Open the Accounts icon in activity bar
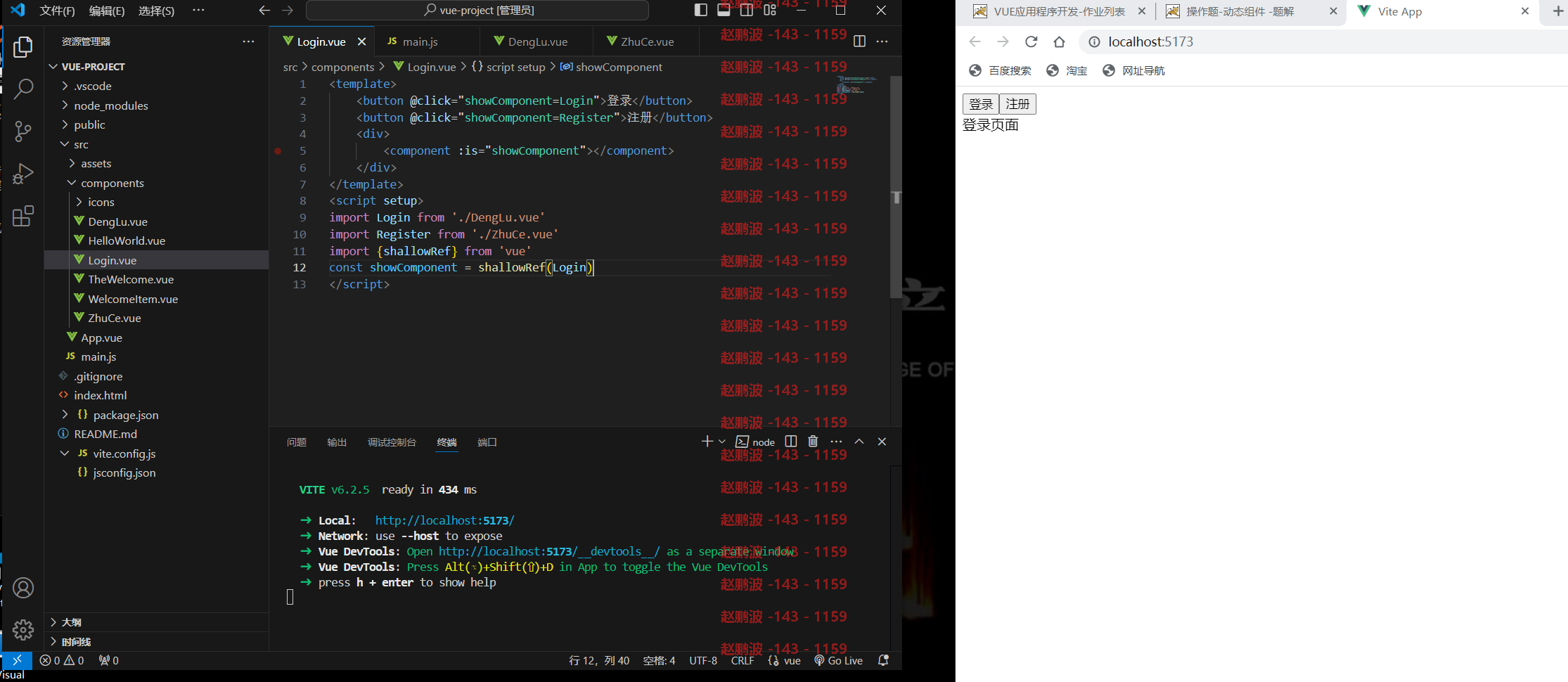This screenshot has width=1568, height=682. (x=23, y=588)
